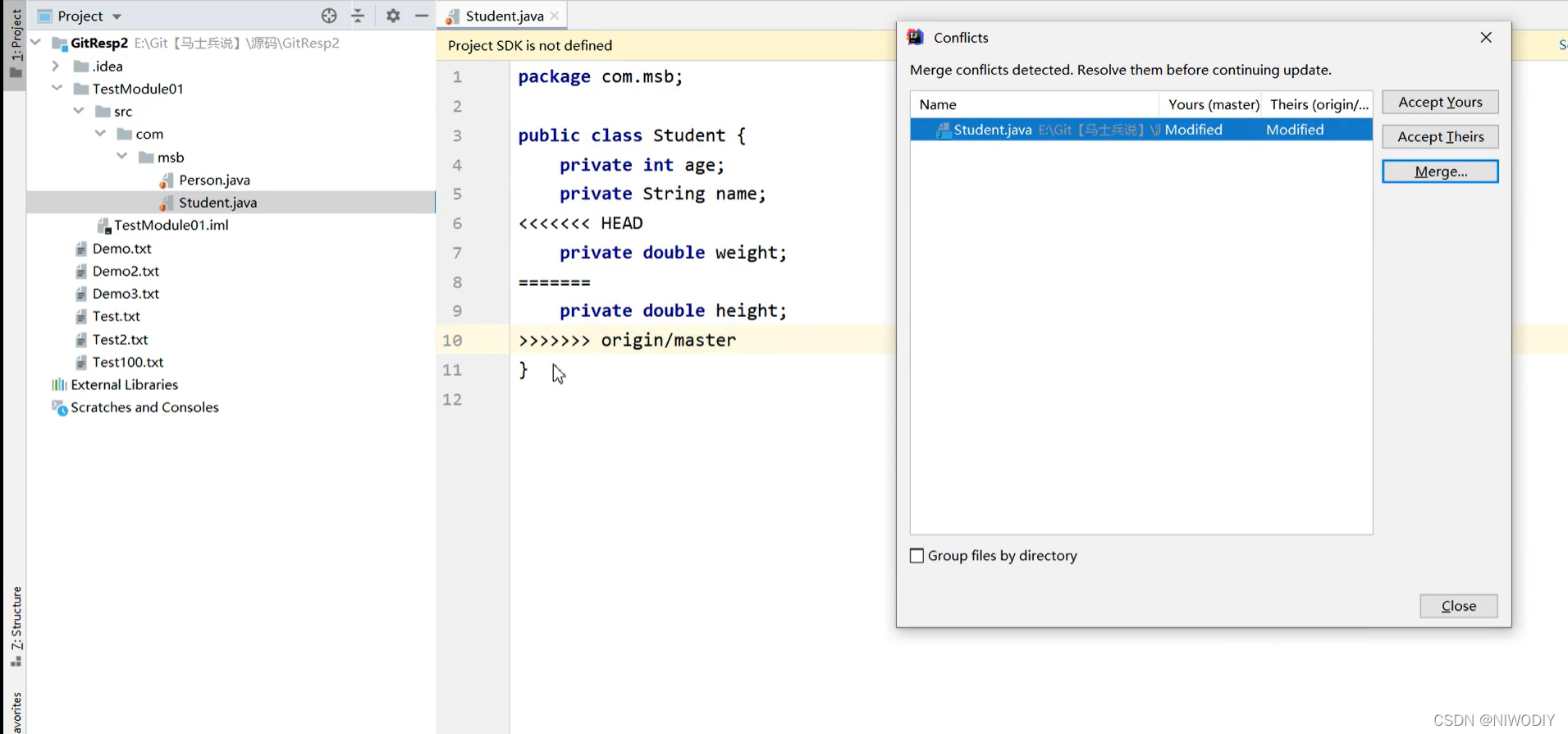Click the External Libraries node
Screen dimensions: 1568x734
point(124,384)
